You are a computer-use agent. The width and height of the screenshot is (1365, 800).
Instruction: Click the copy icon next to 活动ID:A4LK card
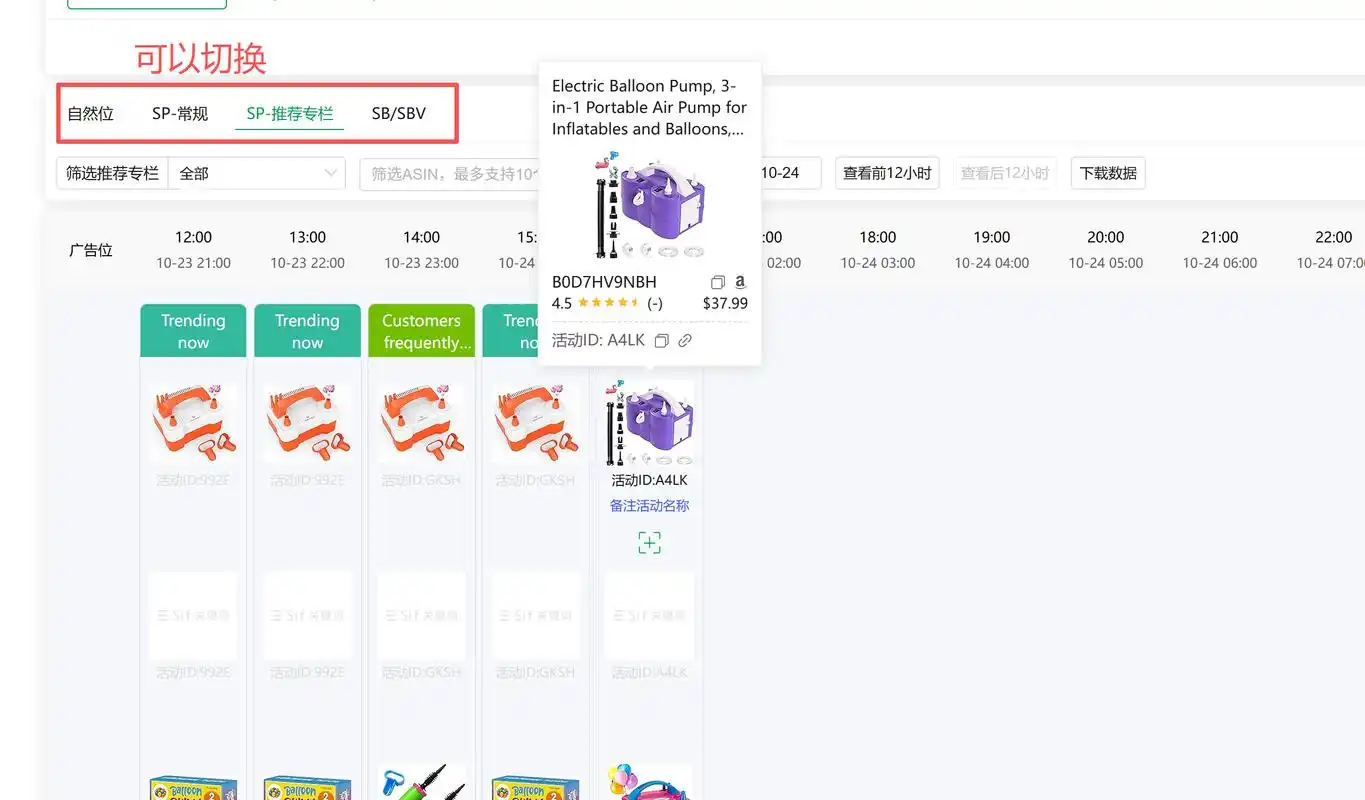coord(661,340)
